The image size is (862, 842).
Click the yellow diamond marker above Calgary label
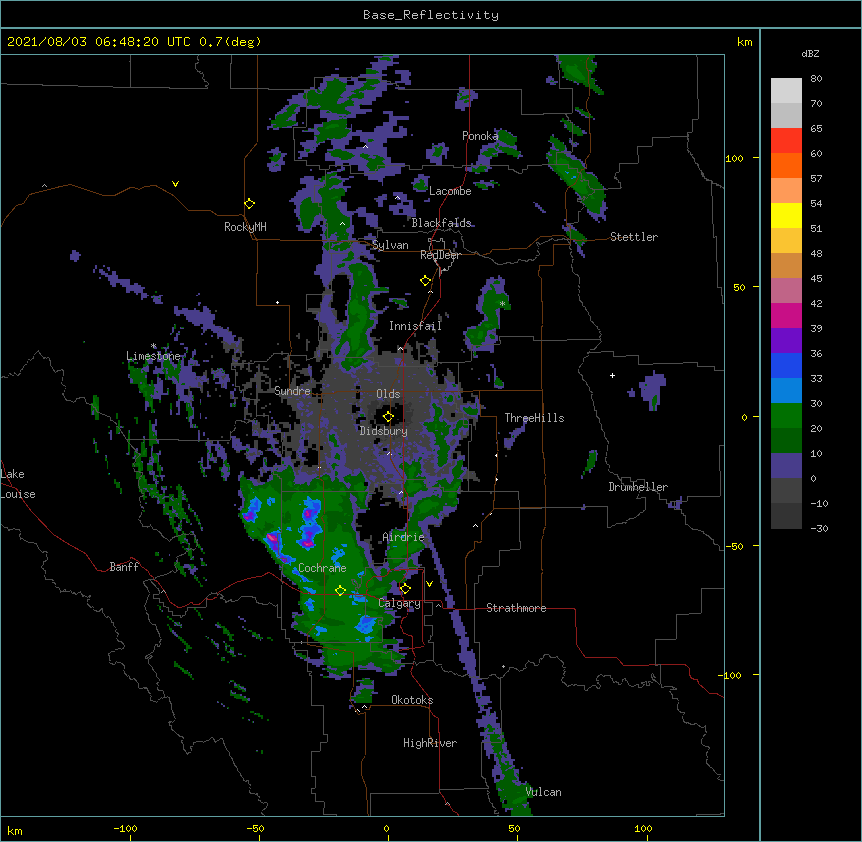[x=405, y=589]
